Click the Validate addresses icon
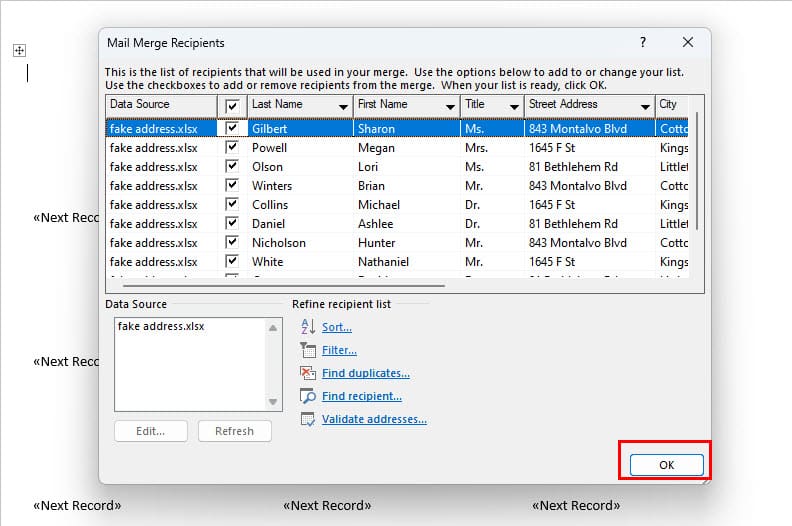792x526 pixels. pos(308,419)
